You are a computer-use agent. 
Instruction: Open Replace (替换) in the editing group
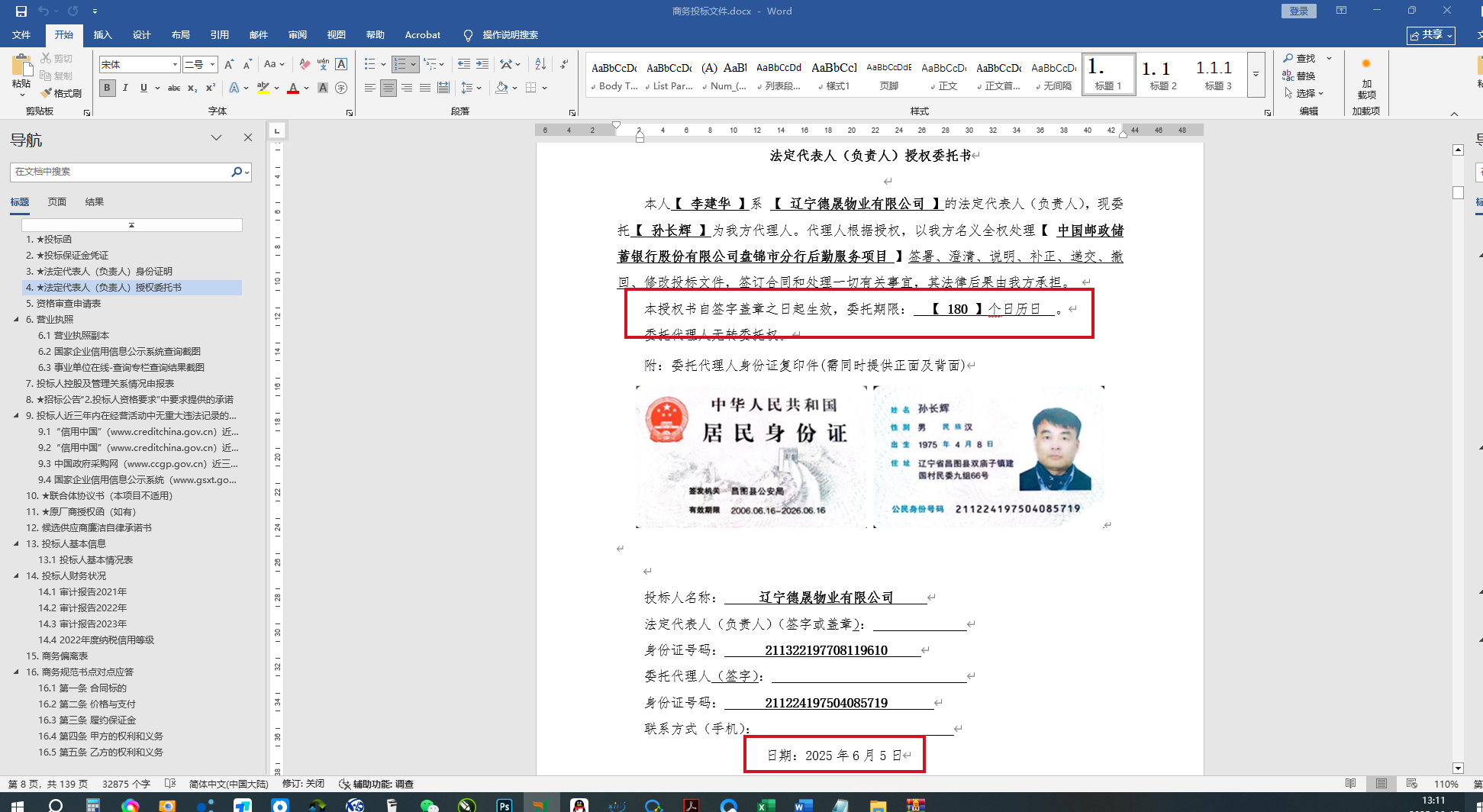point(1299,76)
